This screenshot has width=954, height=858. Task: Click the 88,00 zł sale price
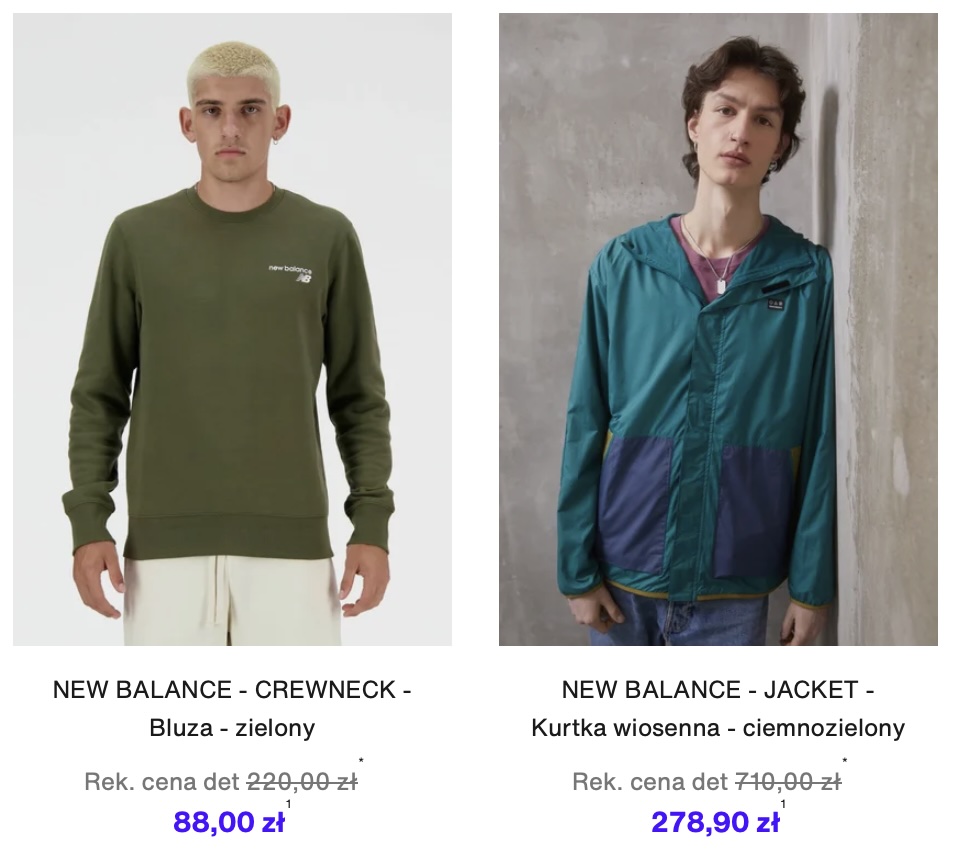point(229,821)
